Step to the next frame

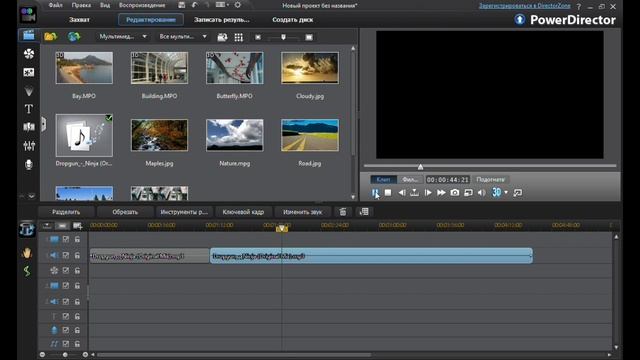click(428, 193)
